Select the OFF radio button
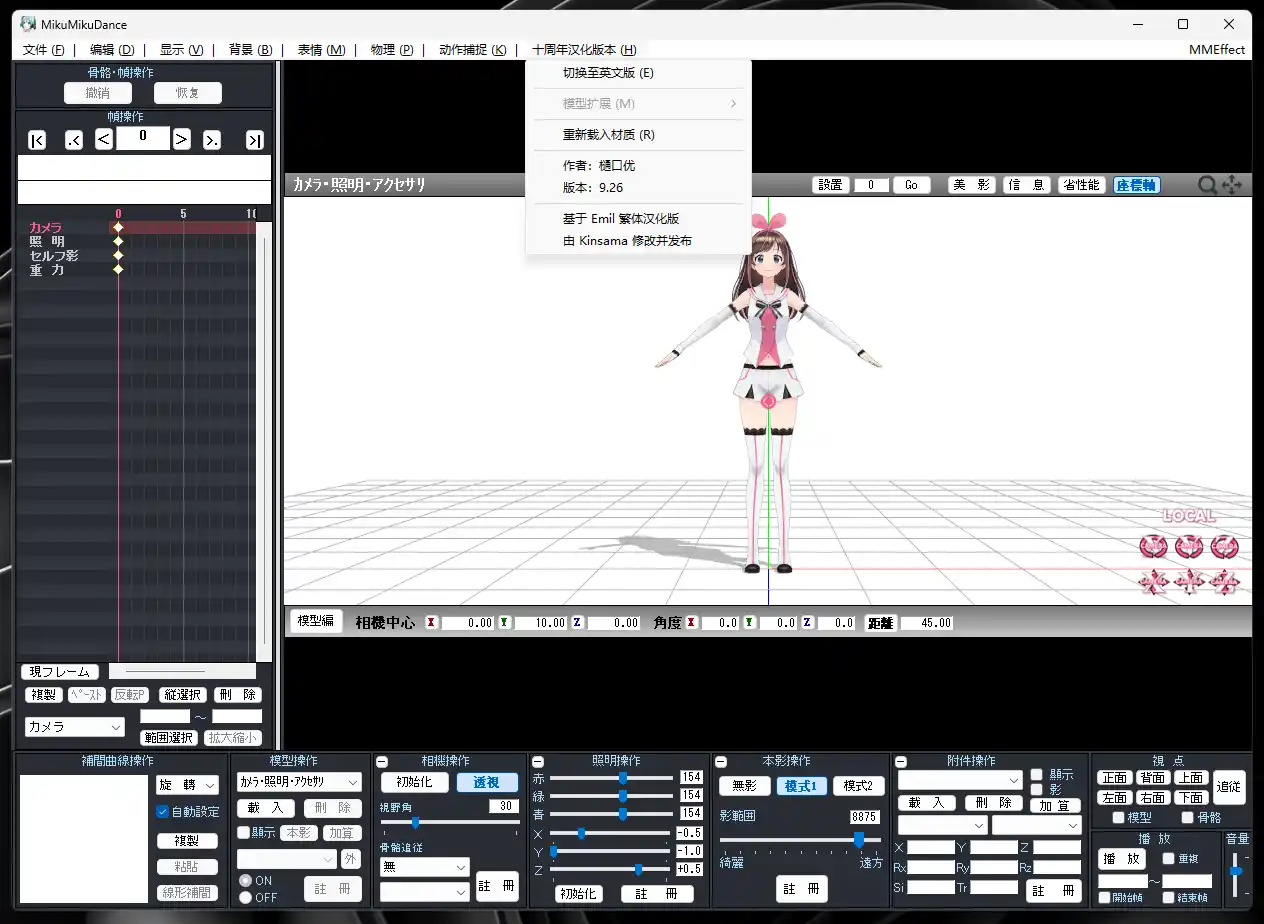 (245, 897)
